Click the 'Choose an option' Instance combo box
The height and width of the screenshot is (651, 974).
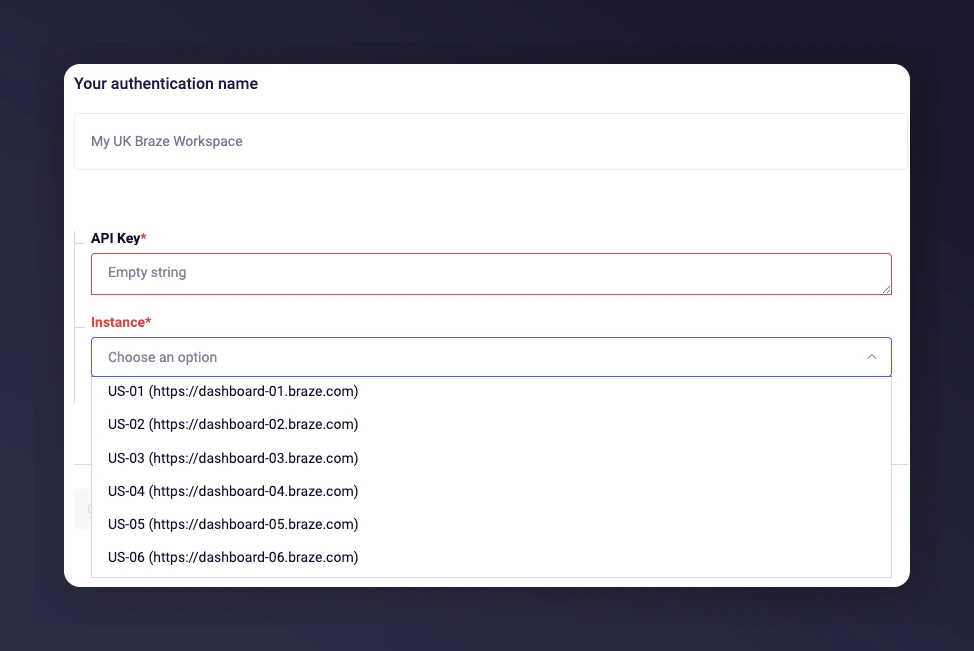pos(491,357)
